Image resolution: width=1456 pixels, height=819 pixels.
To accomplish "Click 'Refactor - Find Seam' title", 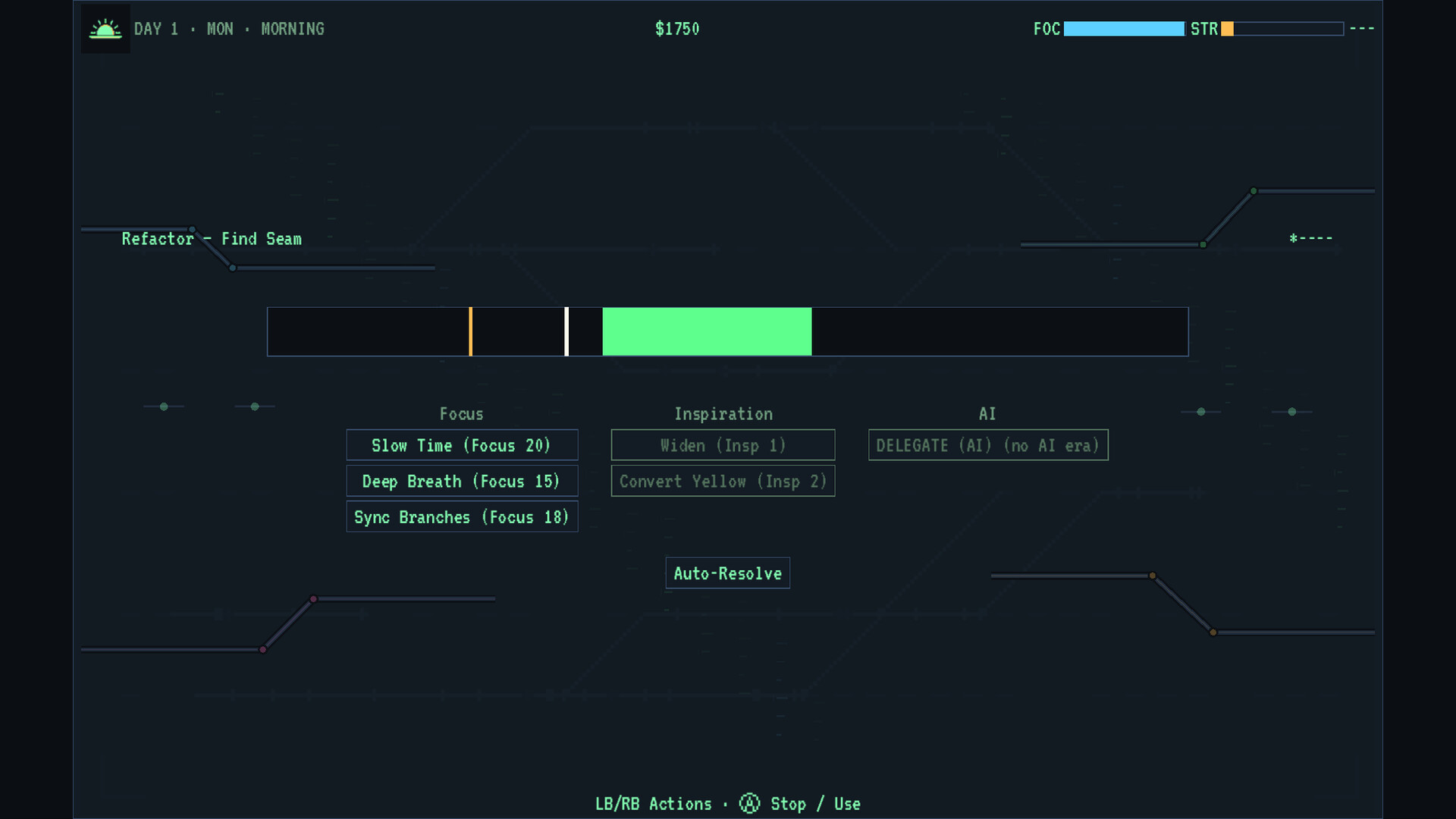I will [212, 239].
